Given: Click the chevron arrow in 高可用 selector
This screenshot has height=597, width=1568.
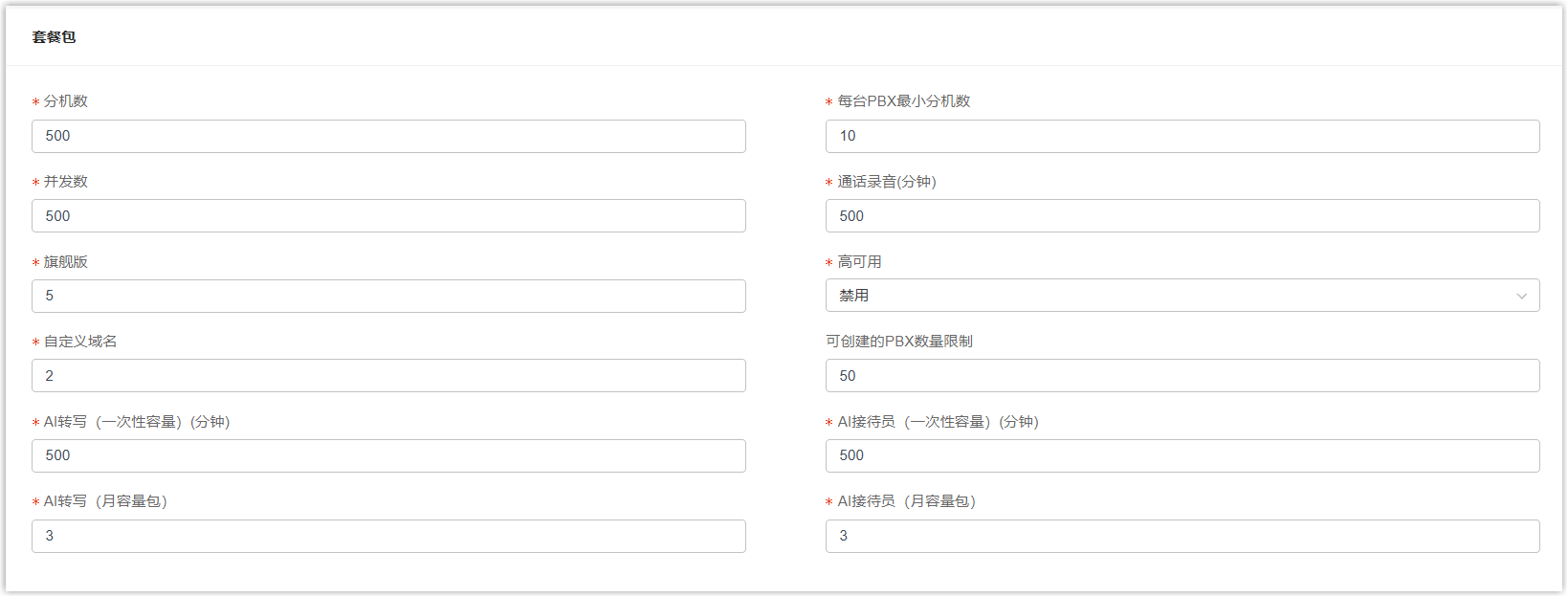Looking at the screenshot, I should click(x=1521, y=297).
